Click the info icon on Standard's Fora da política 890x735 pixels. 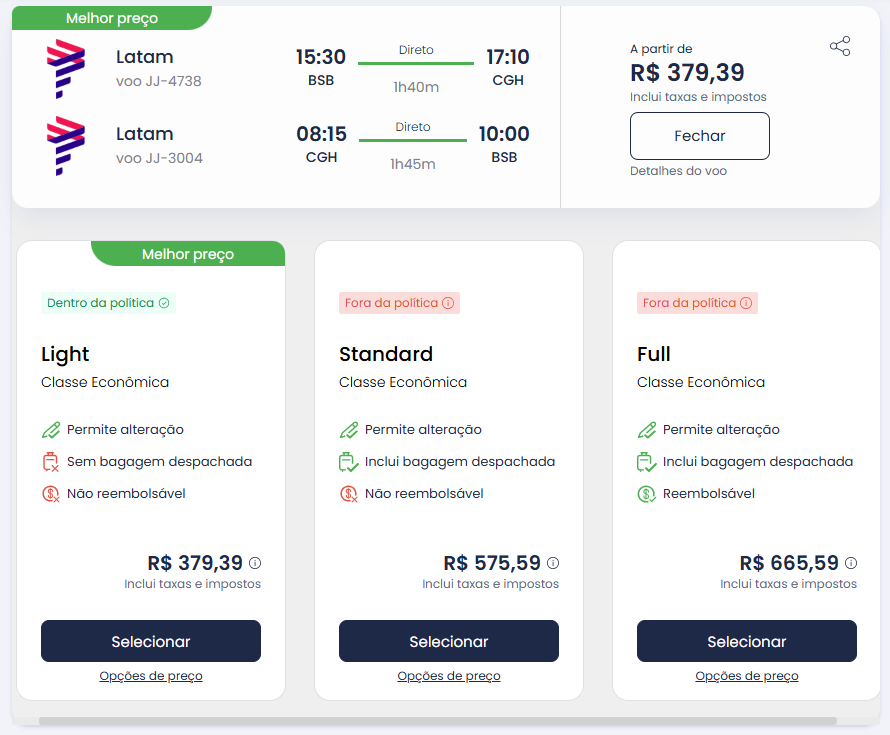click(448, 303)
